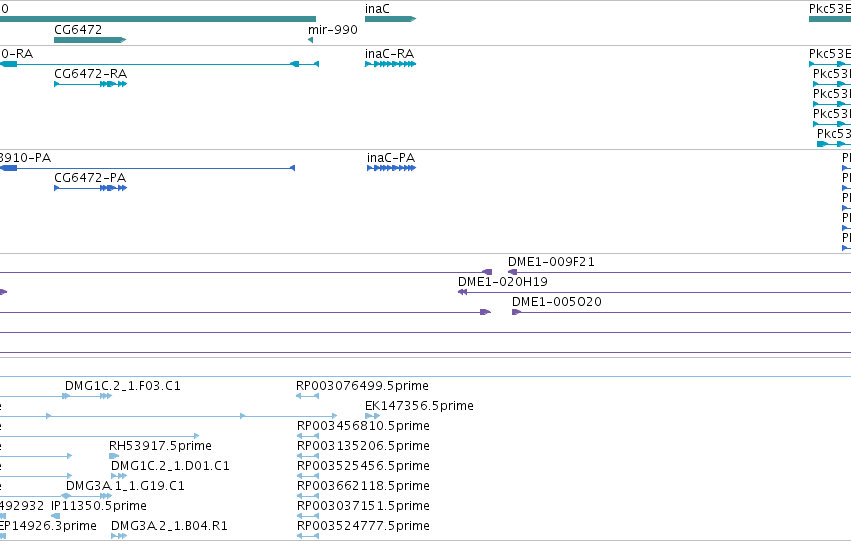Select EST DMG1C.2_1.D01.C1 label

(170, 466)
